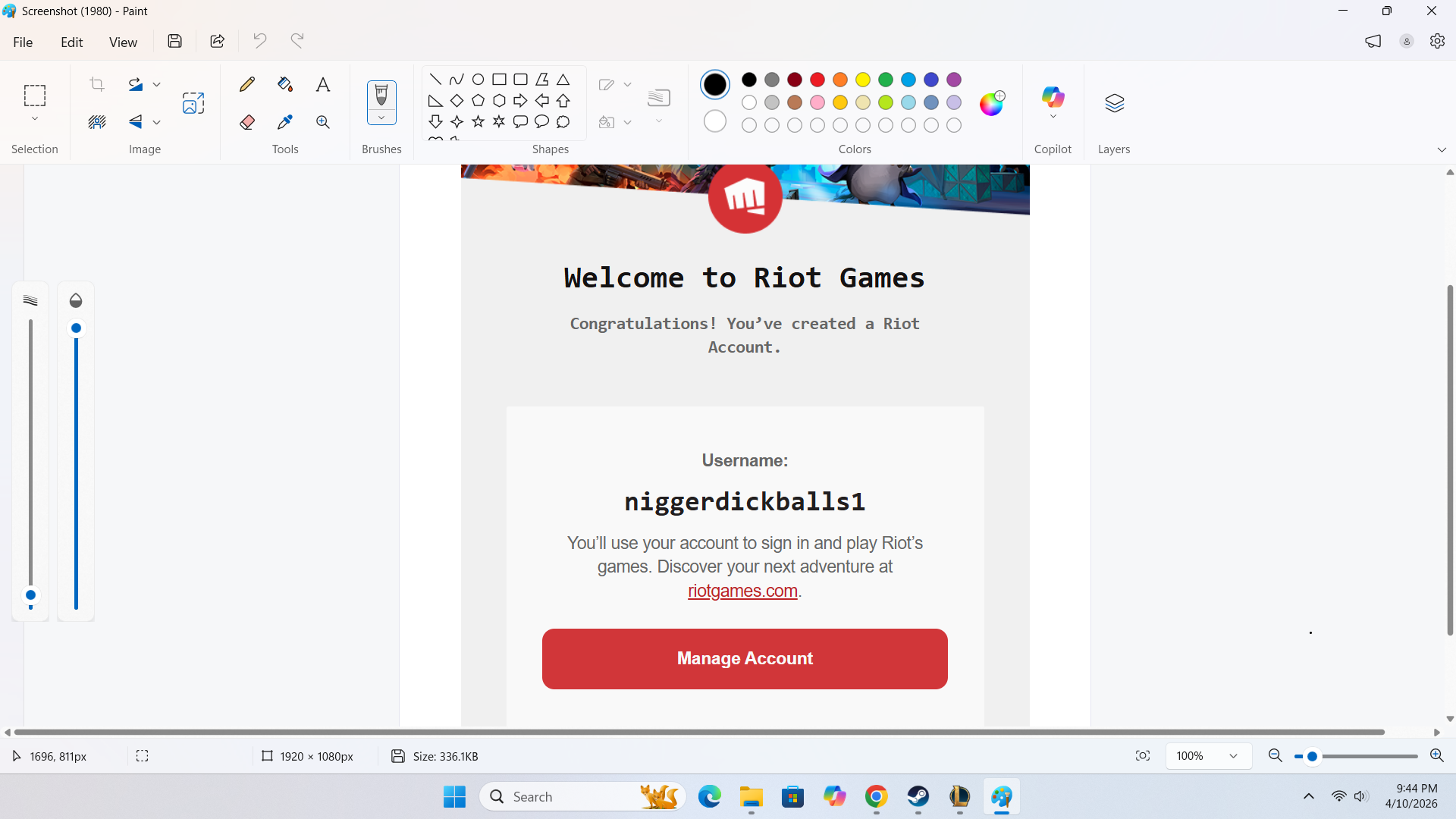This screenshot has width=1456, height=819.
Task: Select the secondary Color 2 white circle
Action: point(714,121)
